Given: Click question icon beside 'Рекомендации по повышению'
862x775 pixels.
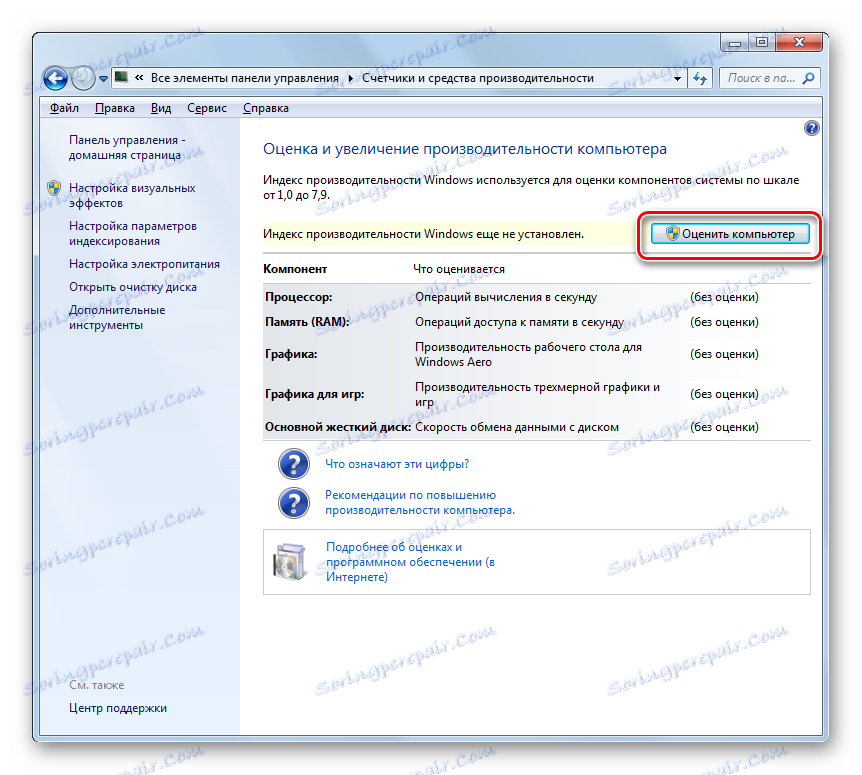Looking at the screenshot, I should [x=294, y=502].
